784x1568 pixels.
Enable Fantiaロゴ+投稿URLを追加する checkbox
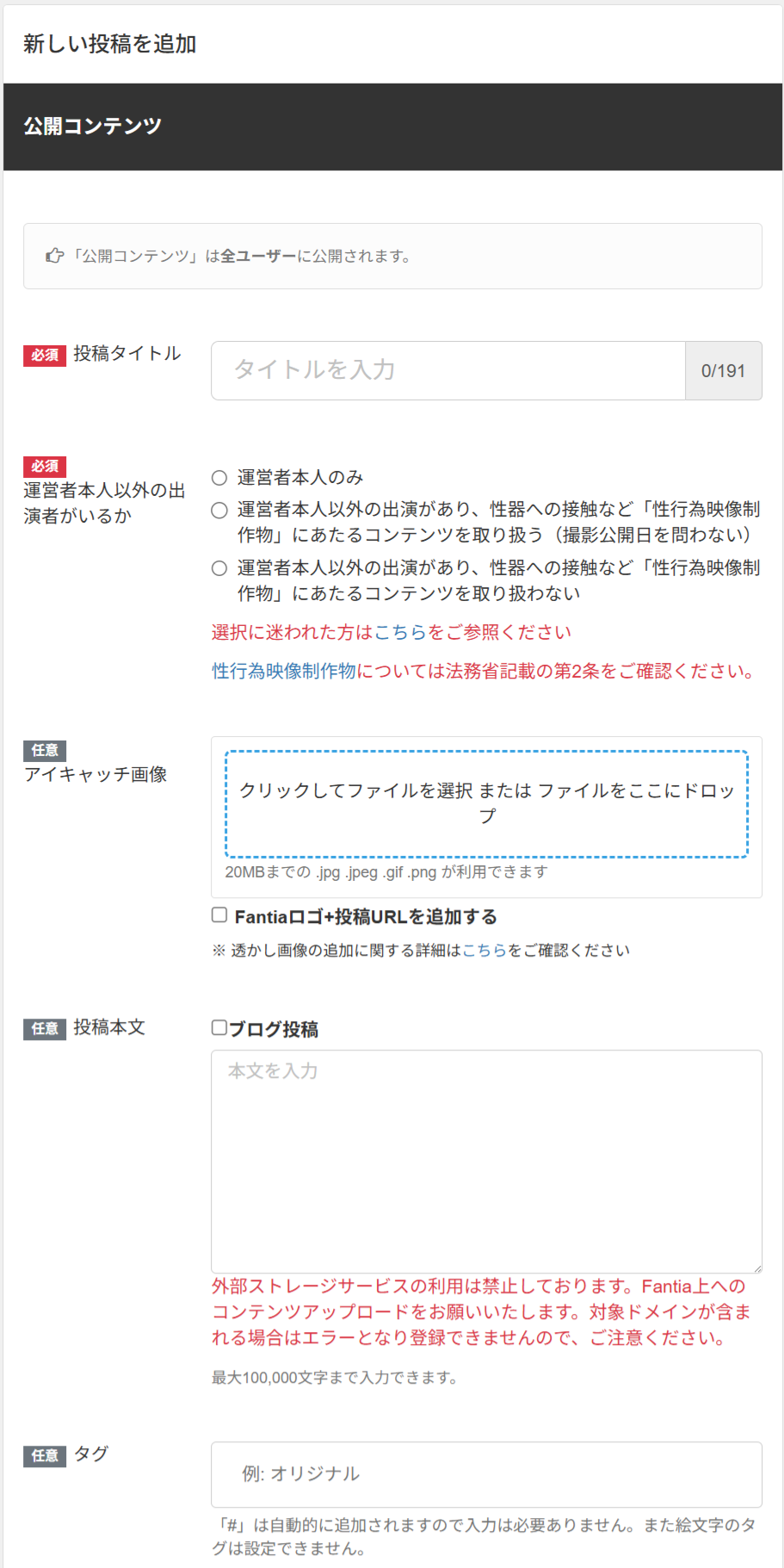click(219, 915)
